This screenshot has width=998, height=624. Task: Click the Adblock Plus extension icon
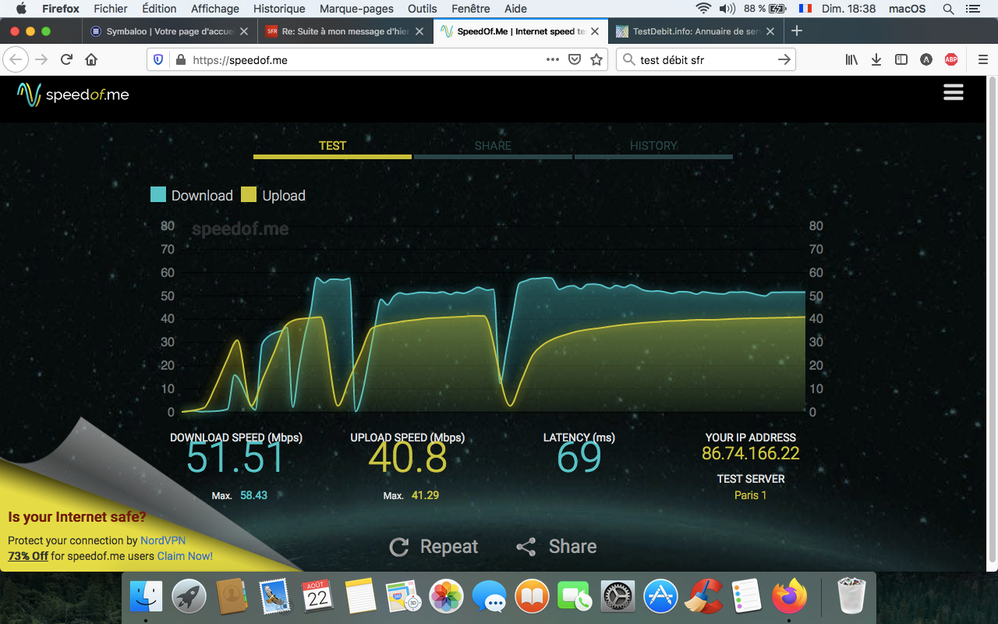[x=951, y=60]
